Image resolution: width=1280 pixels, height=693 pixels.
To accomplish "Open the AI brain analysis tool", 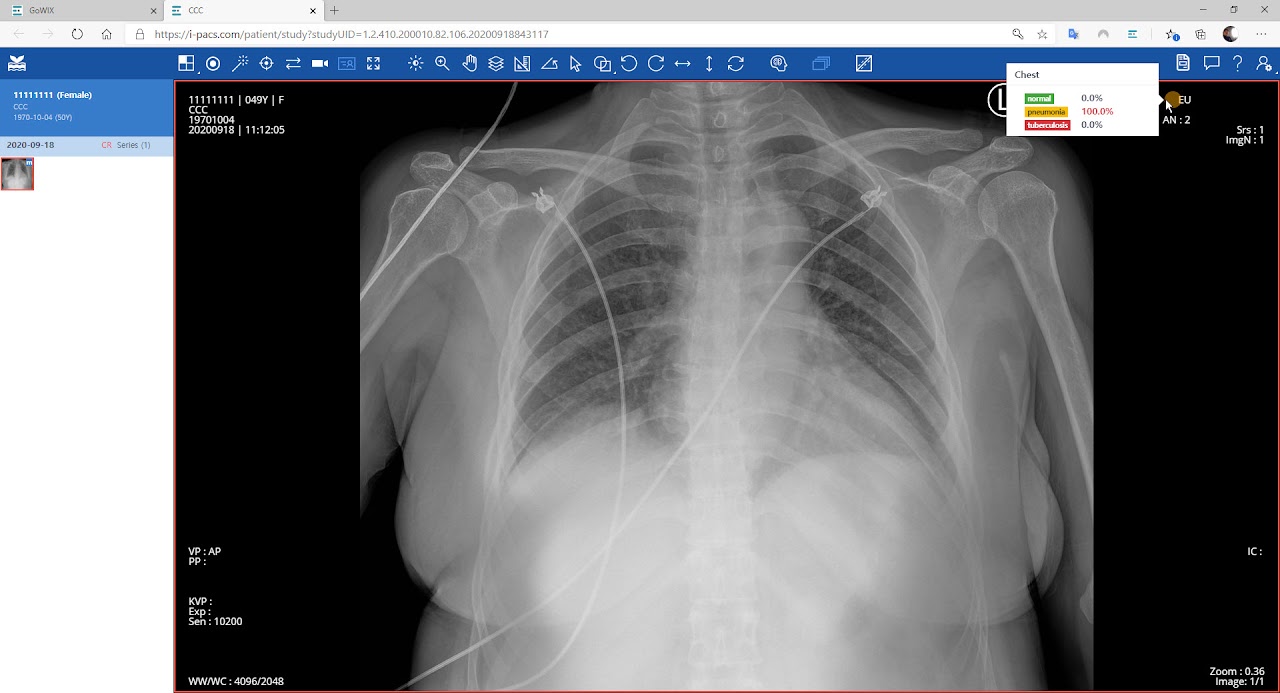I will [x=779, y=64].
